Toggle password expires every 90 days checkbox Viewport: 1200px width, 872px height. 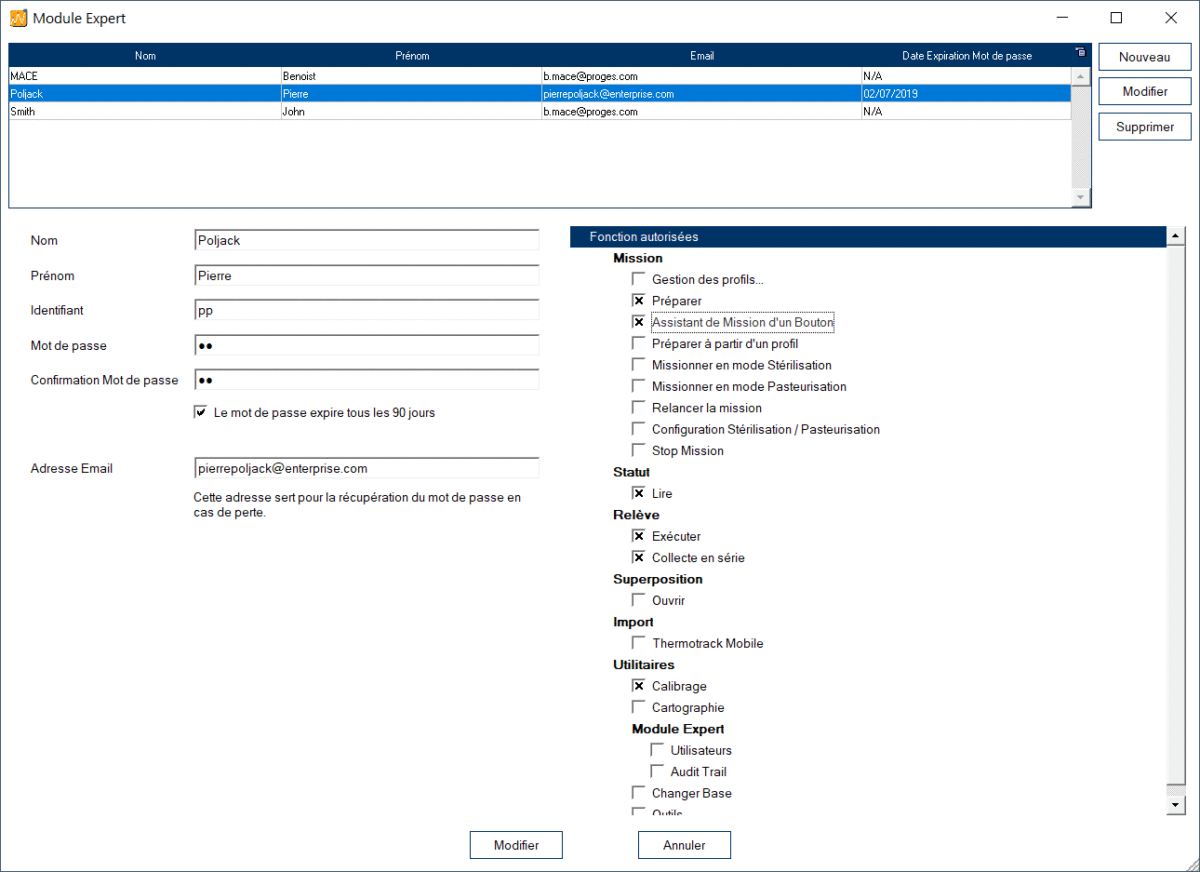click(201, 412)
